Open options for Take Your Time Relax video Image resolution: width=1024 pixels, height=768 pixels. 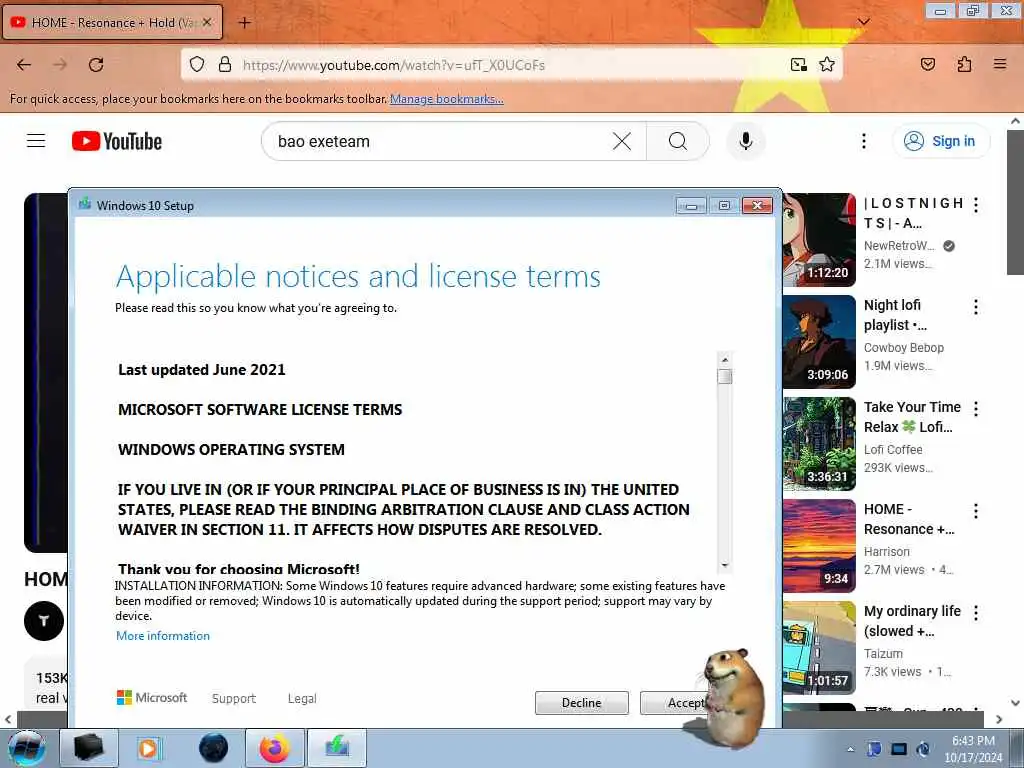976,409
